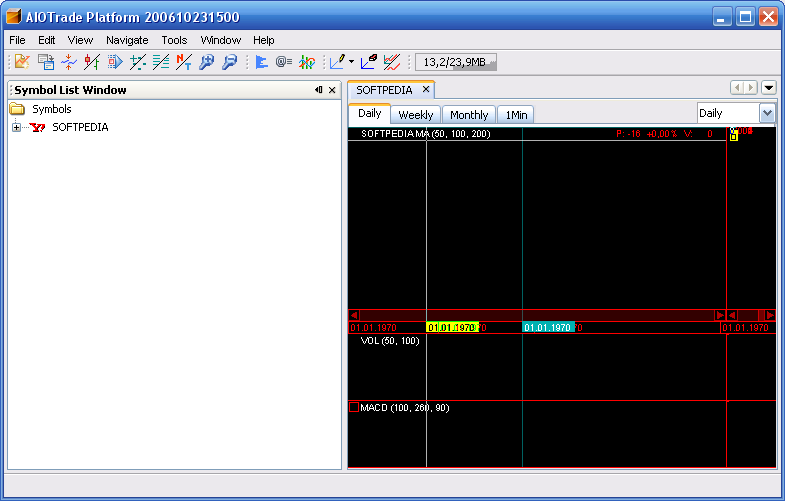The height and width of the screenshot is (501, 785).
Task: Open the View menu
Action: coord(80,40)
